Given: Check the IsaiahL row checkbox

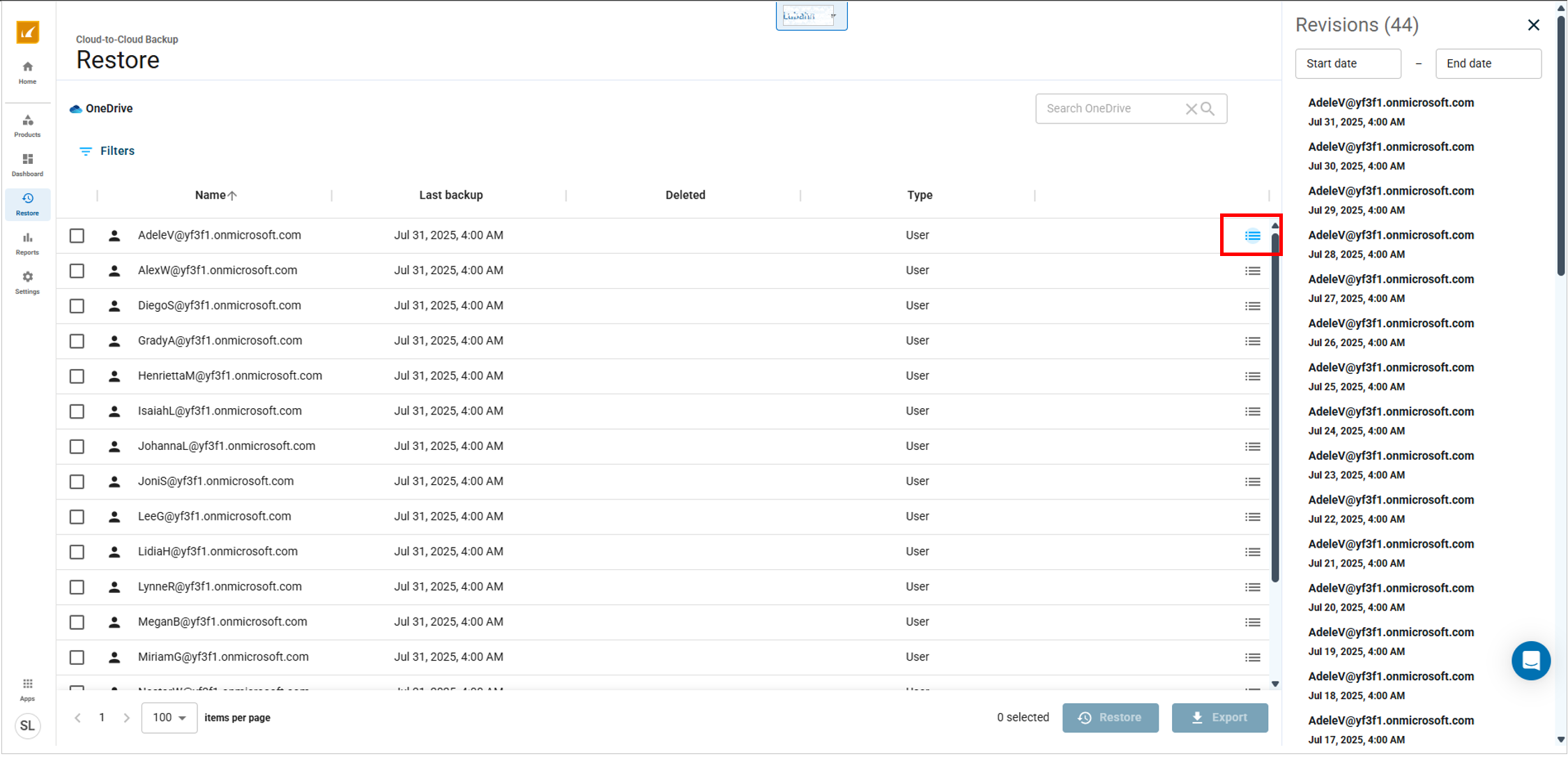Looking at the screenshot, I should (77, 412).
